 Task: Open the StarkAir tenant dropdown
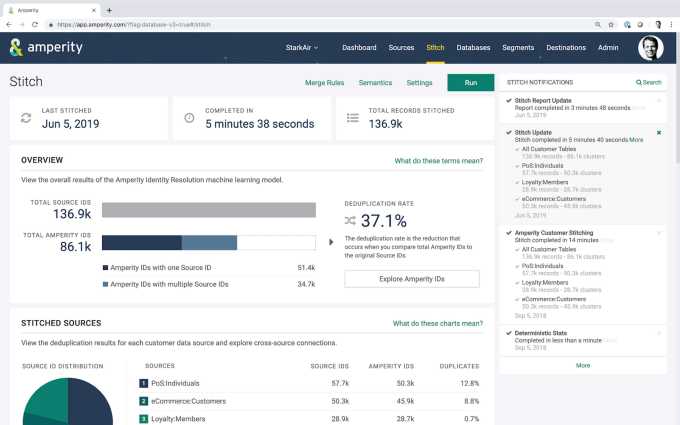click(x=300, y=47)
